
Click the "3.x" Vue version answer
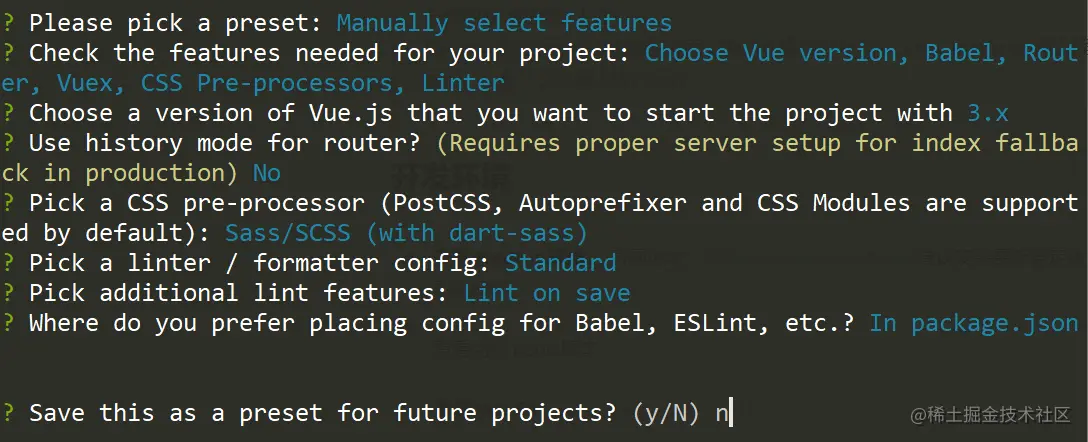(989, 113)
